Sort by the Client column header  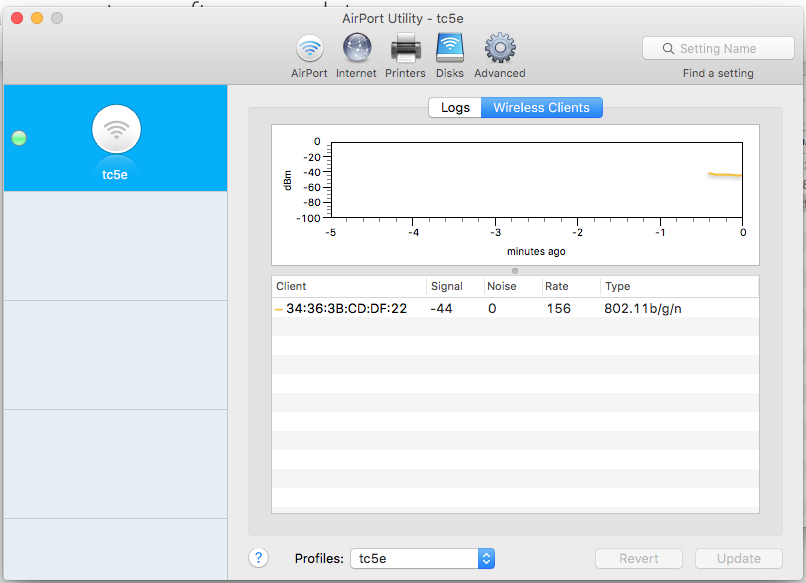pyautogui.click(x=349, y=286)
